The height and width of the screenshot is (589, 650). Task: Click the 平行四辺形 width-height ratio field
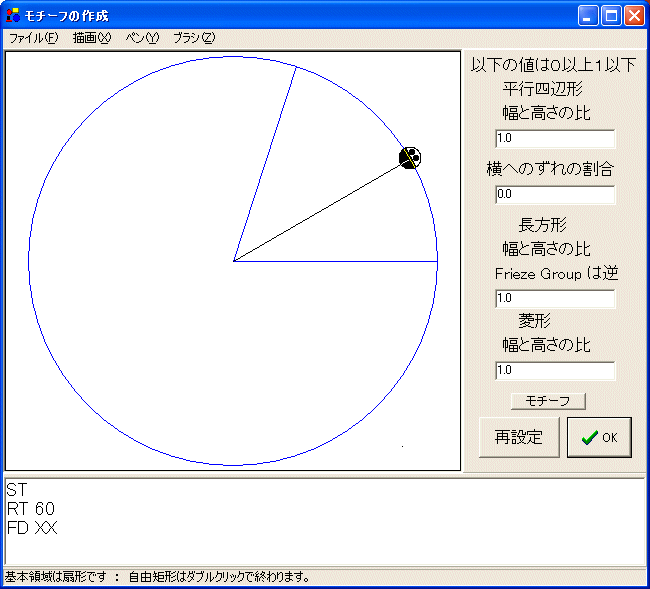click(x=555, y=138)
